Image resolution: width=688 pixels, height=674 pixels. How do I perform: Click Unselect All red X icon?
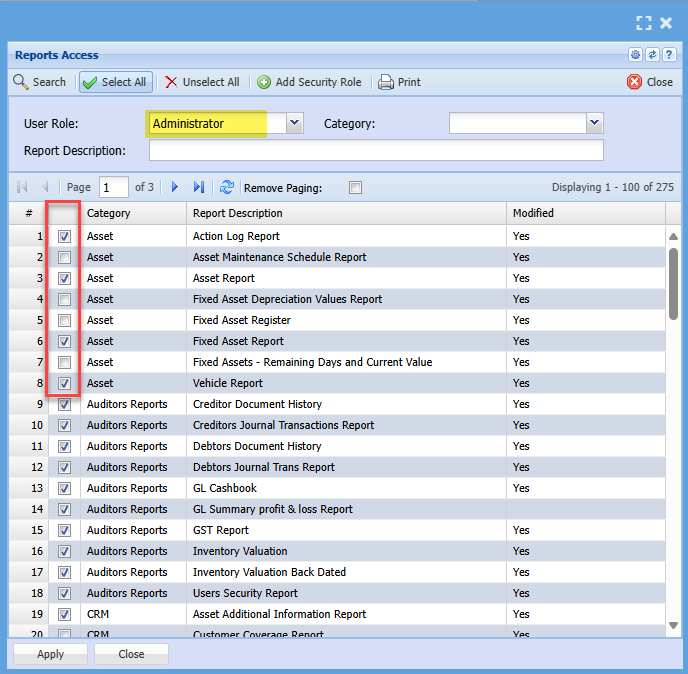point(171,82)
